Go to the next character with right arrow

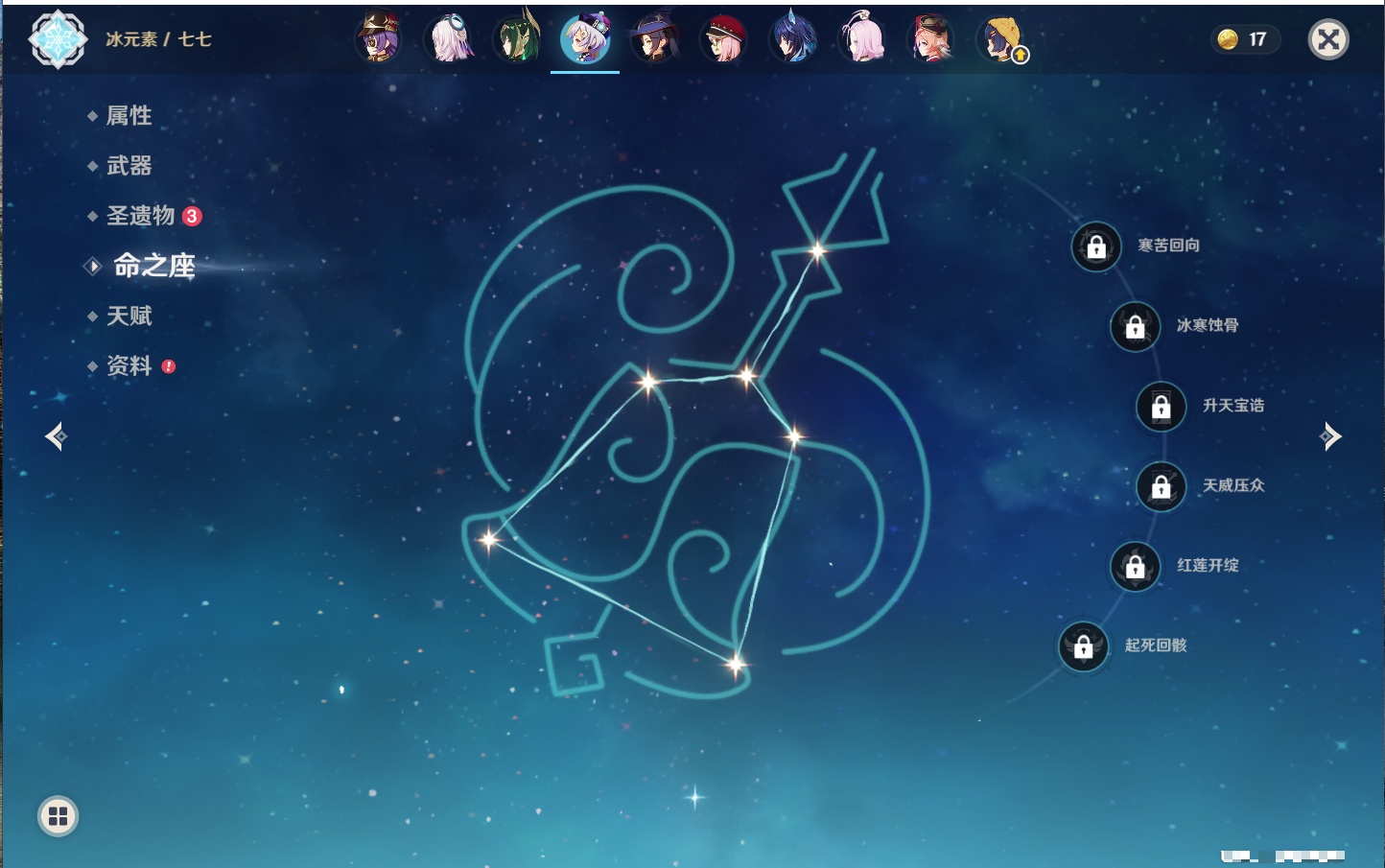[x=1330, y=436]
